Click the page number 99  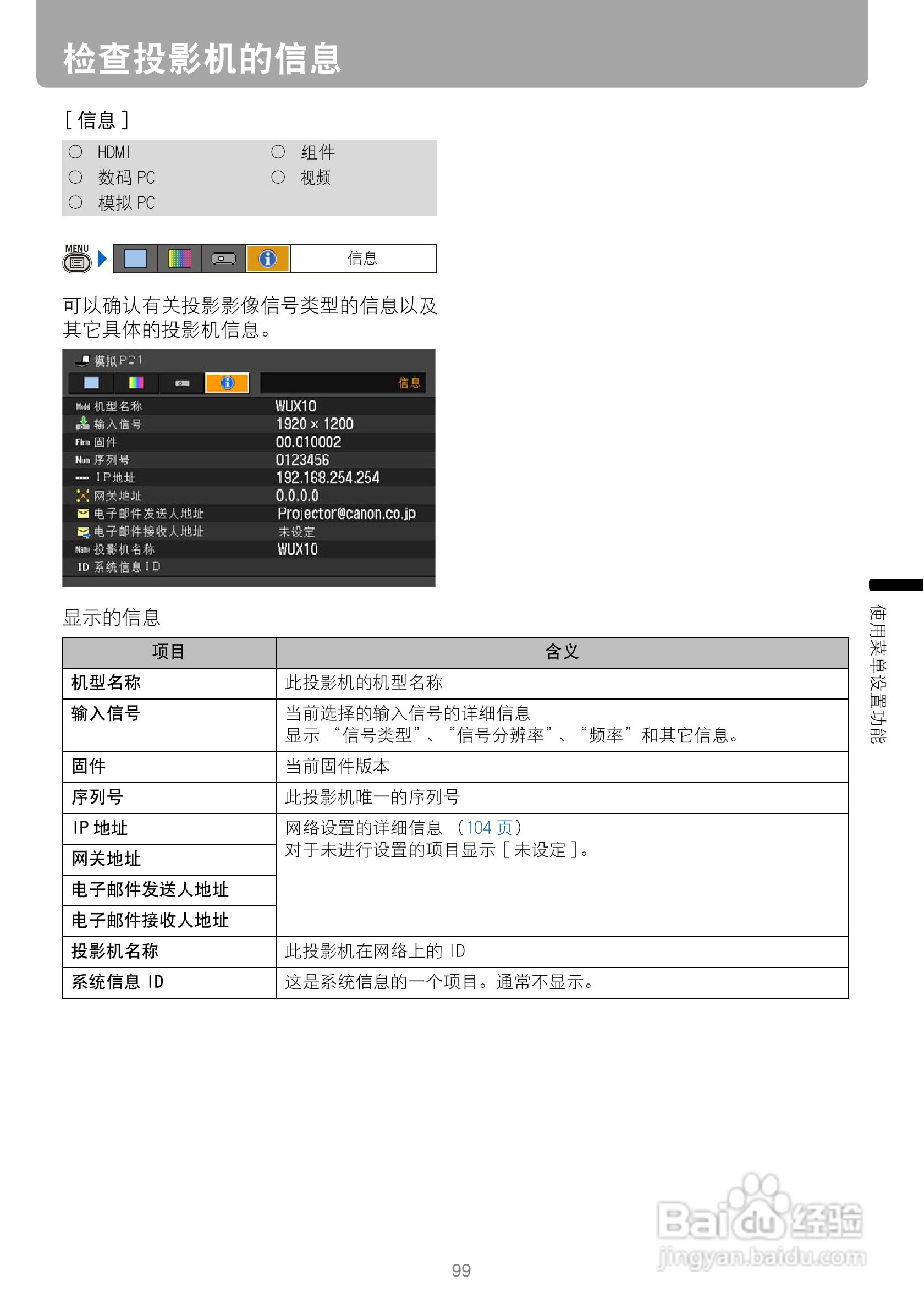tap(461, 1270)
